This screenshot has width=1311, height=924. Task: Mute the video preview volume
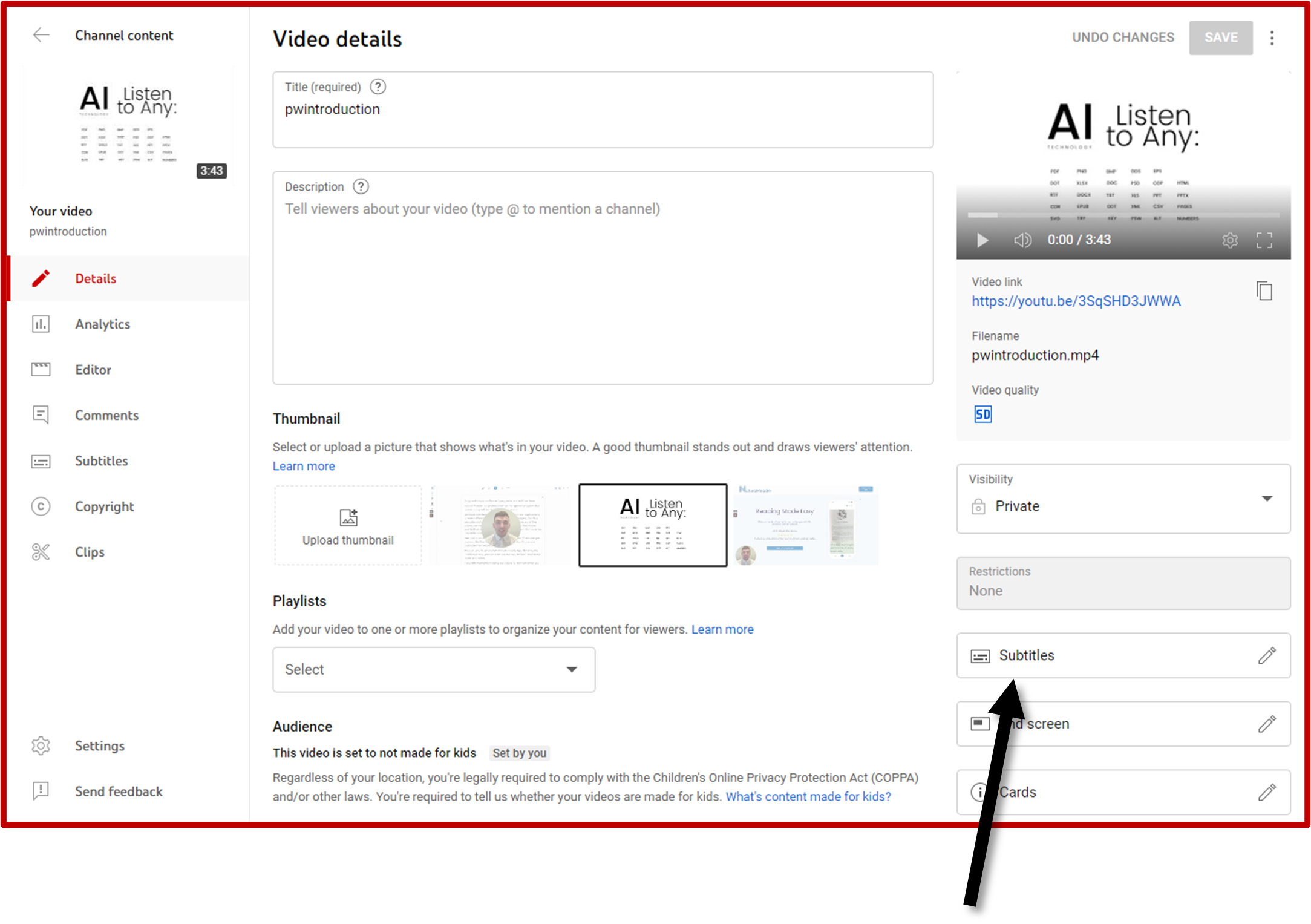click(1022, 240)
